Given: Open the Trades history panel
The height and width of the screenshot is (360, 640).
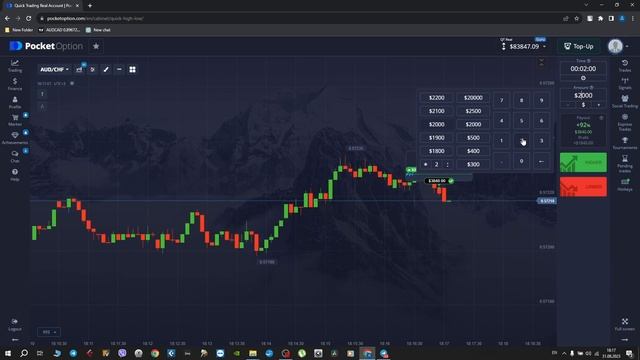Looking at the screenshot, I should click(624, 65).
